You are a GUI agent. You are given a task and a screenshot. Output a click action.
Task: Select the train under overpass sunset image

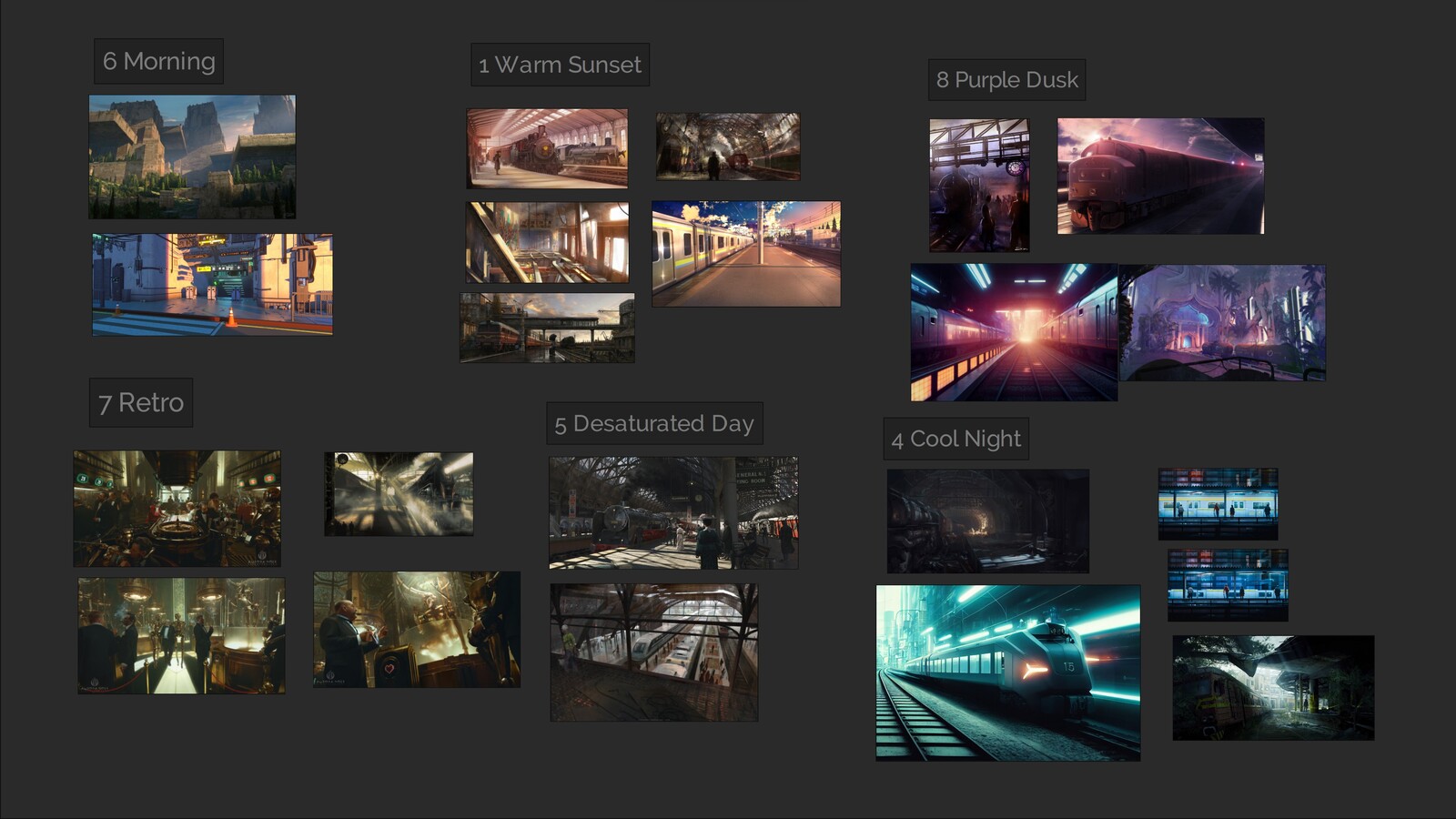(547, 328)
